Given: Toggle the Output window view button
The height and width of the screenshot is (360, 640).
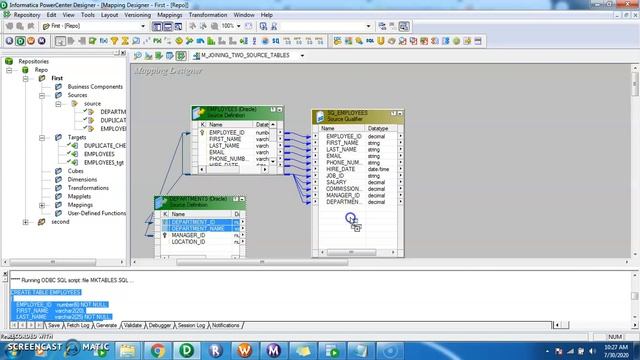Looking at the screenshot, I should [167, 26].
